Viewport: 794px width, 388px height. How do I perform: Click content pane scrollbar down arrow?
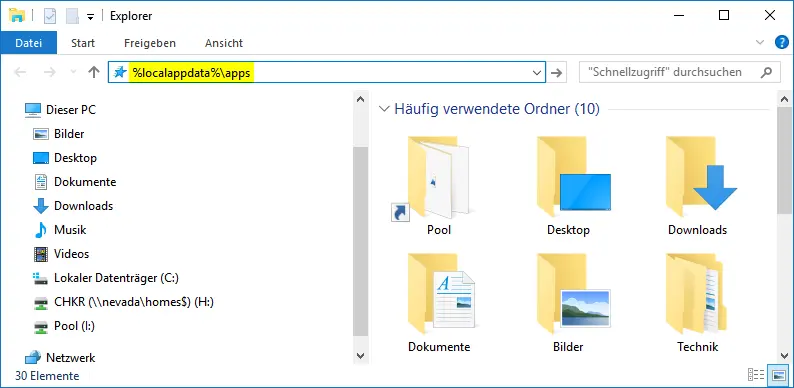(784, 356)
